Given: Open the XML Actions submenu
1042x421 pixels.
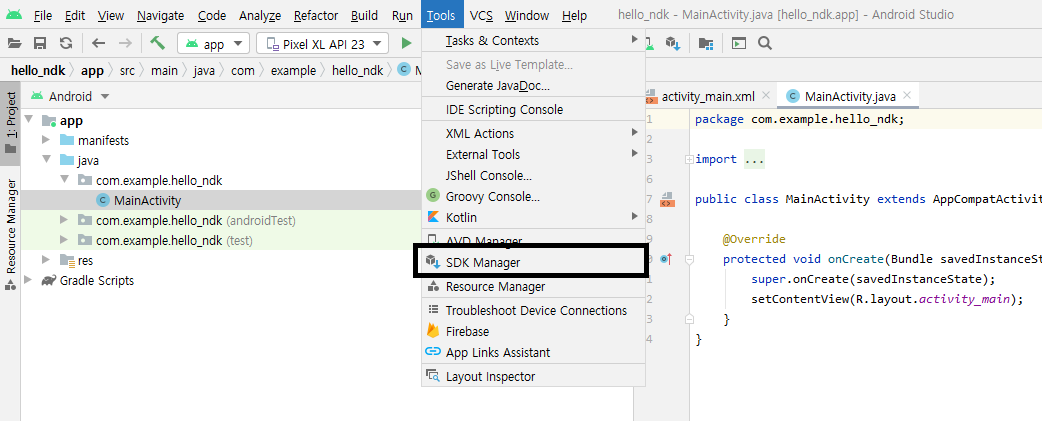Looking at the screenshot, I should pos(533,133).
